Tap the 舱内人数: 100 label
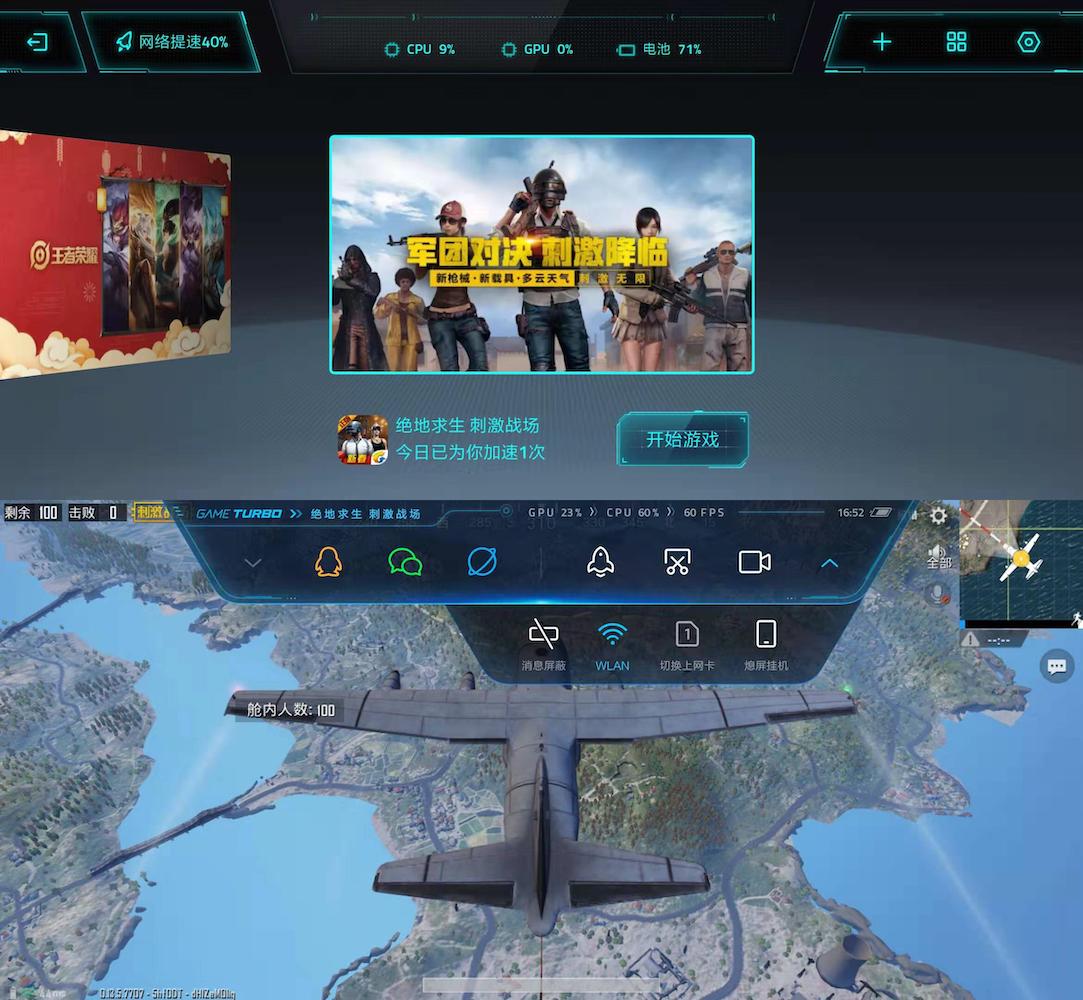 click(291, 709)
